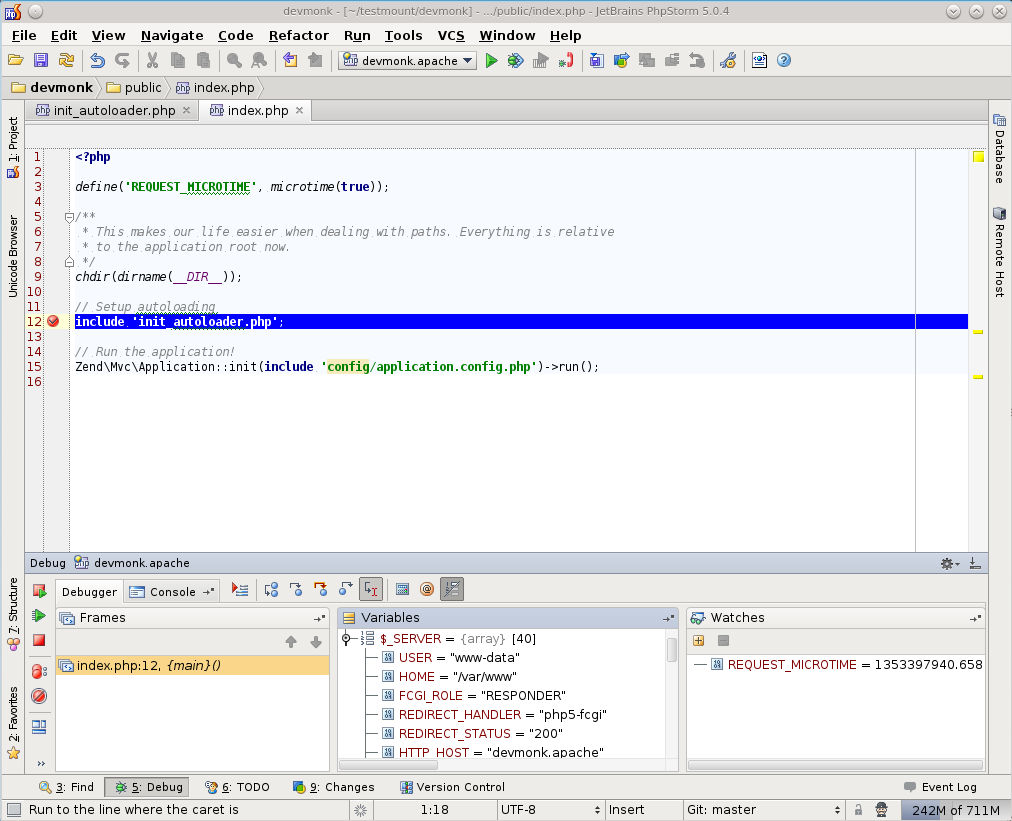The width and height of the screenshot is (1012, 821).
Task: Switch to the init_autoloader.php tab
Action: [114, 111]
